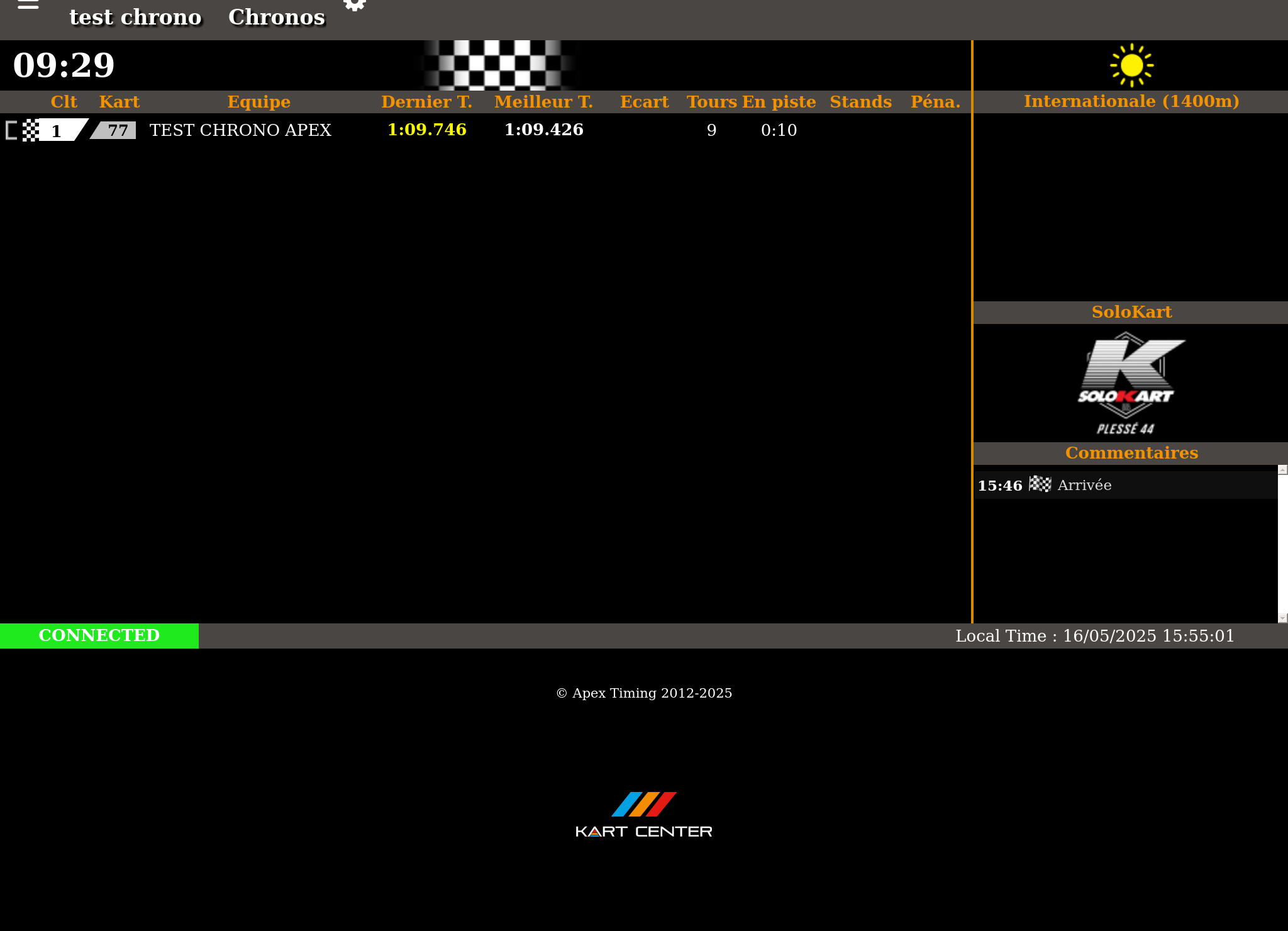Toggle the bracket marker beside position 1
Image resolution: width=1288 pixels, height=931 pixels.
coord(11,130)
